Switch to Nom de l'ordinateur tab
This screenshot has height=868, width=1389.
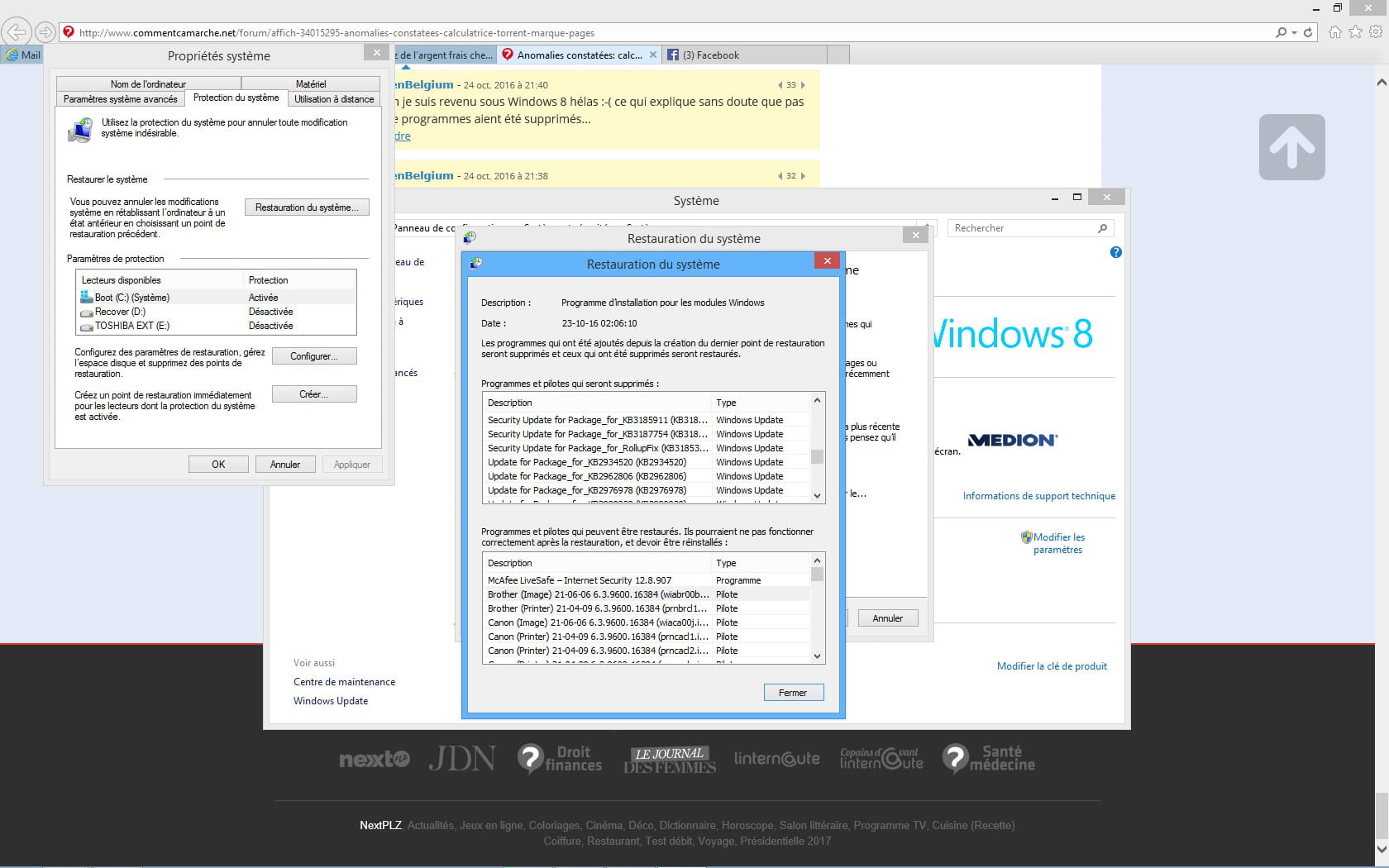149,84
